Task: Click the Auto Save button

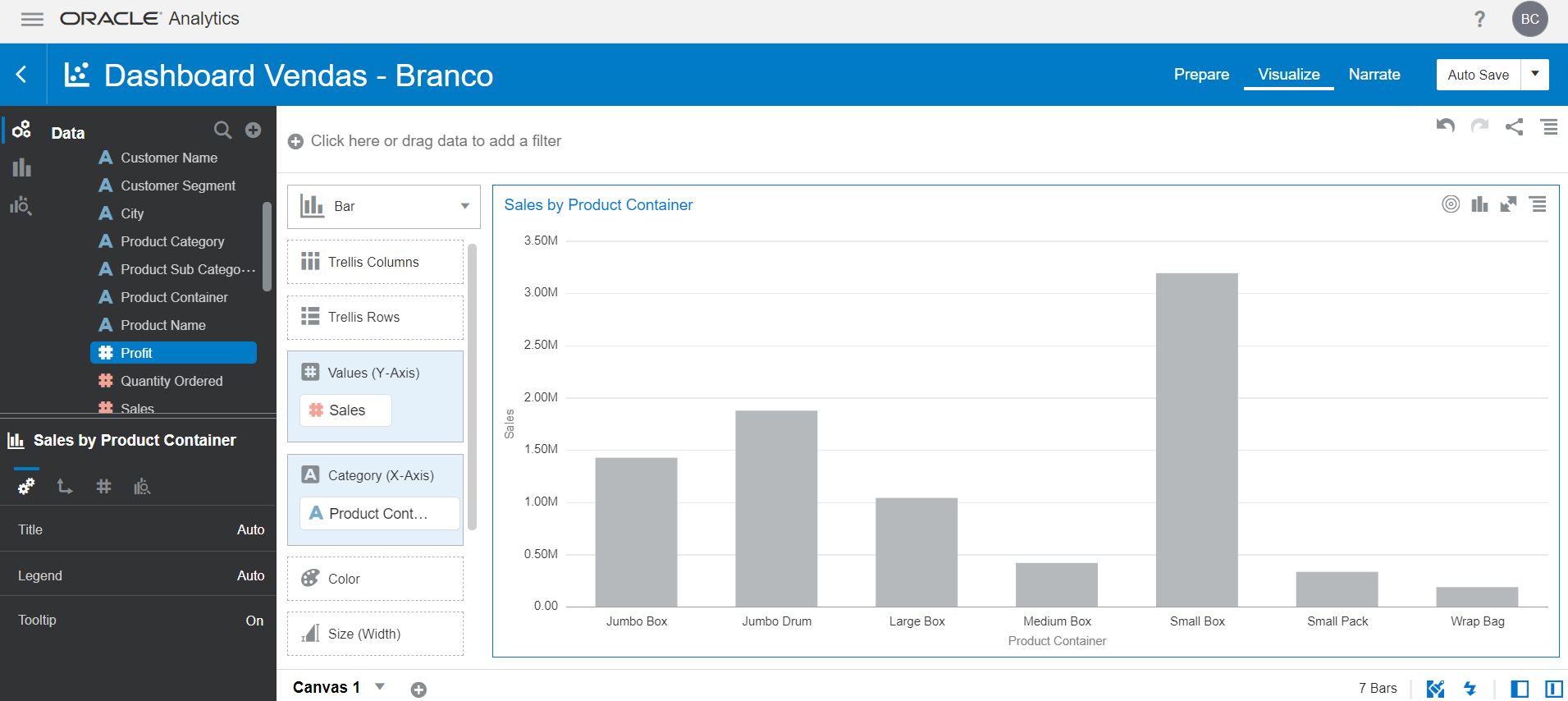Action: coord(1478,74)
